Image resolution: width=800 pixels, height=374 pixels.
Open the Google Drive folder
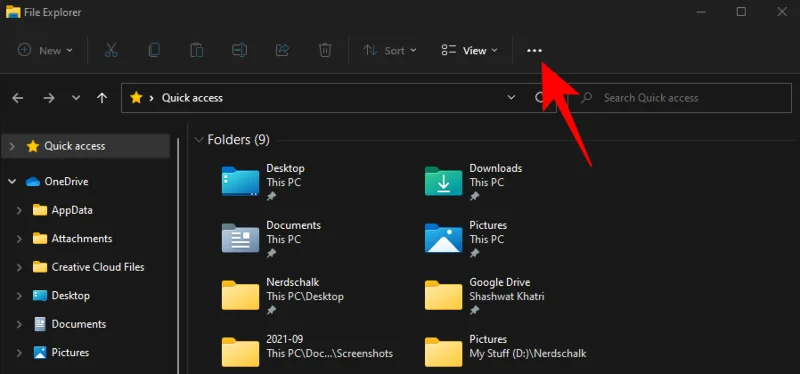[443, 295]
